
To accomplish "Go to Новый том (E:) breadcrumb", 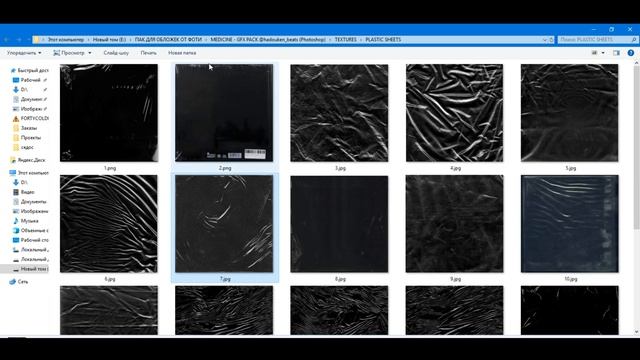I will point(109,40).
